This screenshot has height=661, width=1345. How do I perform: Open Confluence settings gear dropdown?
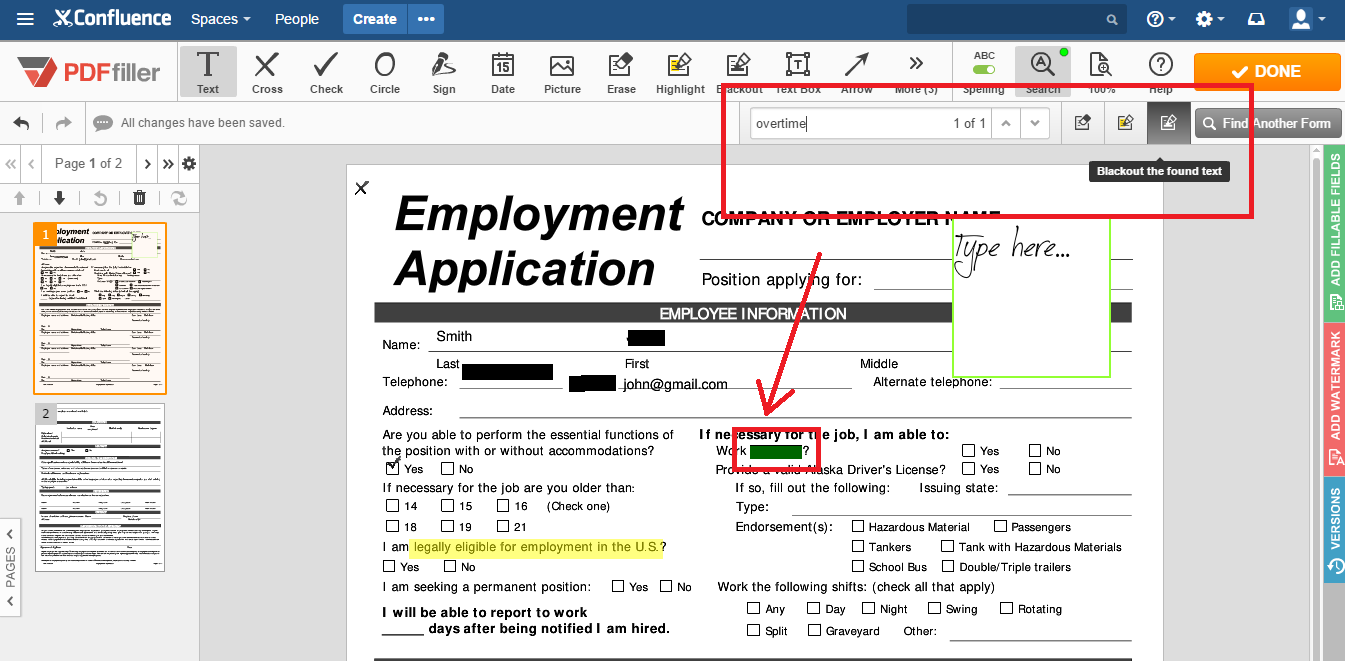(x=1210, y=19)
